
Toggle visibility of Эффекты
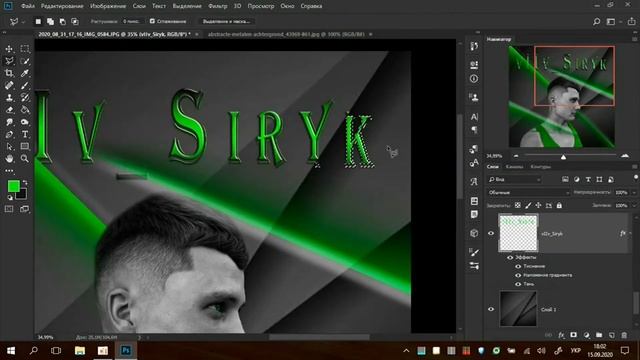[510, 258]
